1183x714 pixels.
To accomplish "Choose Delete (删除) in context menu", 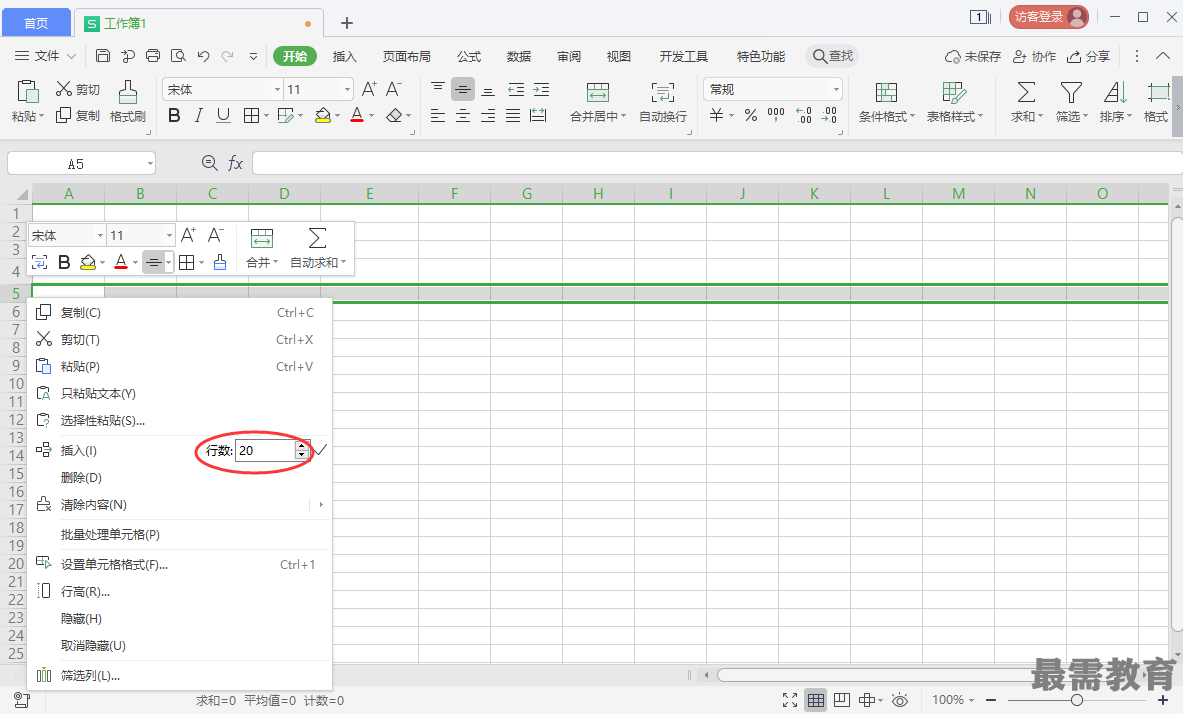I will pyautogui.click(x=180, y=478).
